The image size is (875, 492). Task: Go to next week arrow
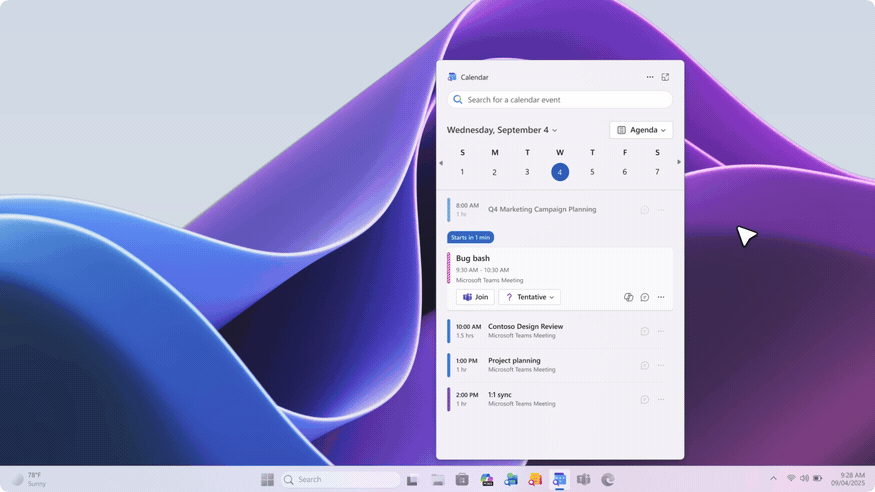679,162
